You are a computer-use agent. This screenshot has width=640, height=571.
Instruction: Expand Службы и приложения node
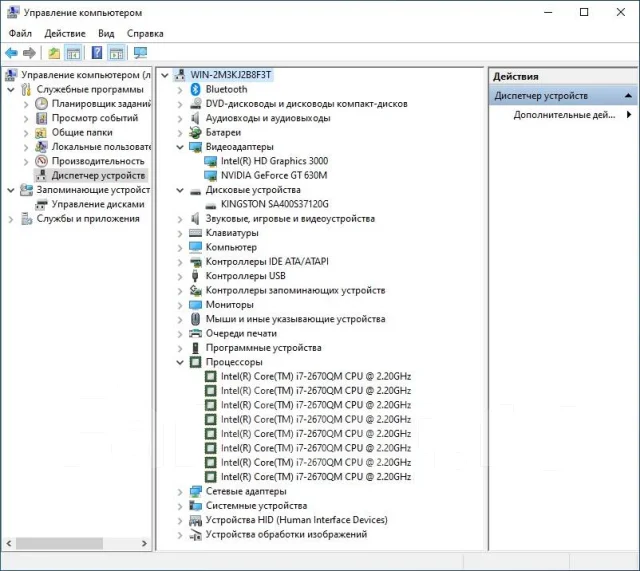pos(11,219)
